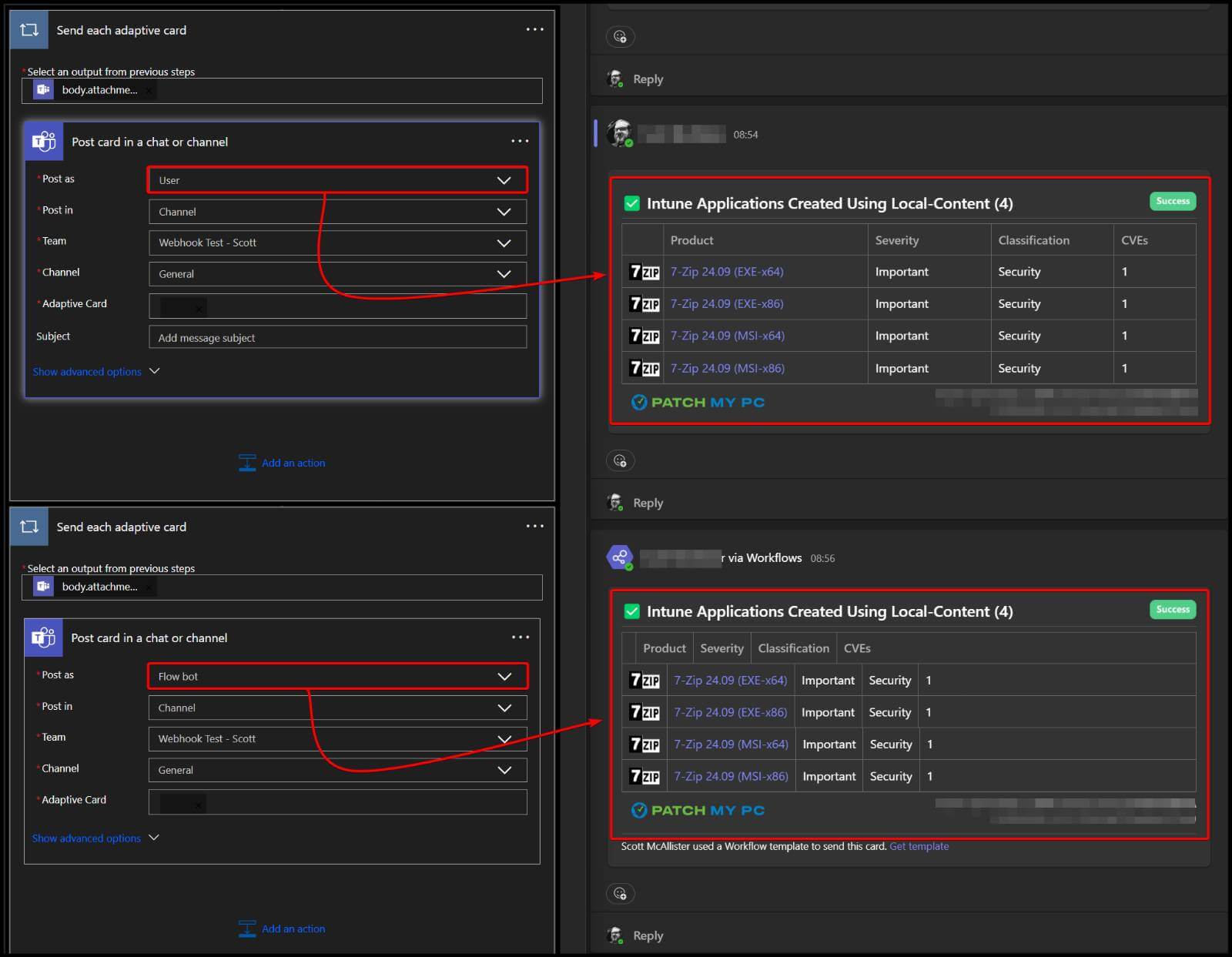This screenshot has height=957, width=1232.
Task: Click green checkmark in top card title
Action: tap(631, 203)
